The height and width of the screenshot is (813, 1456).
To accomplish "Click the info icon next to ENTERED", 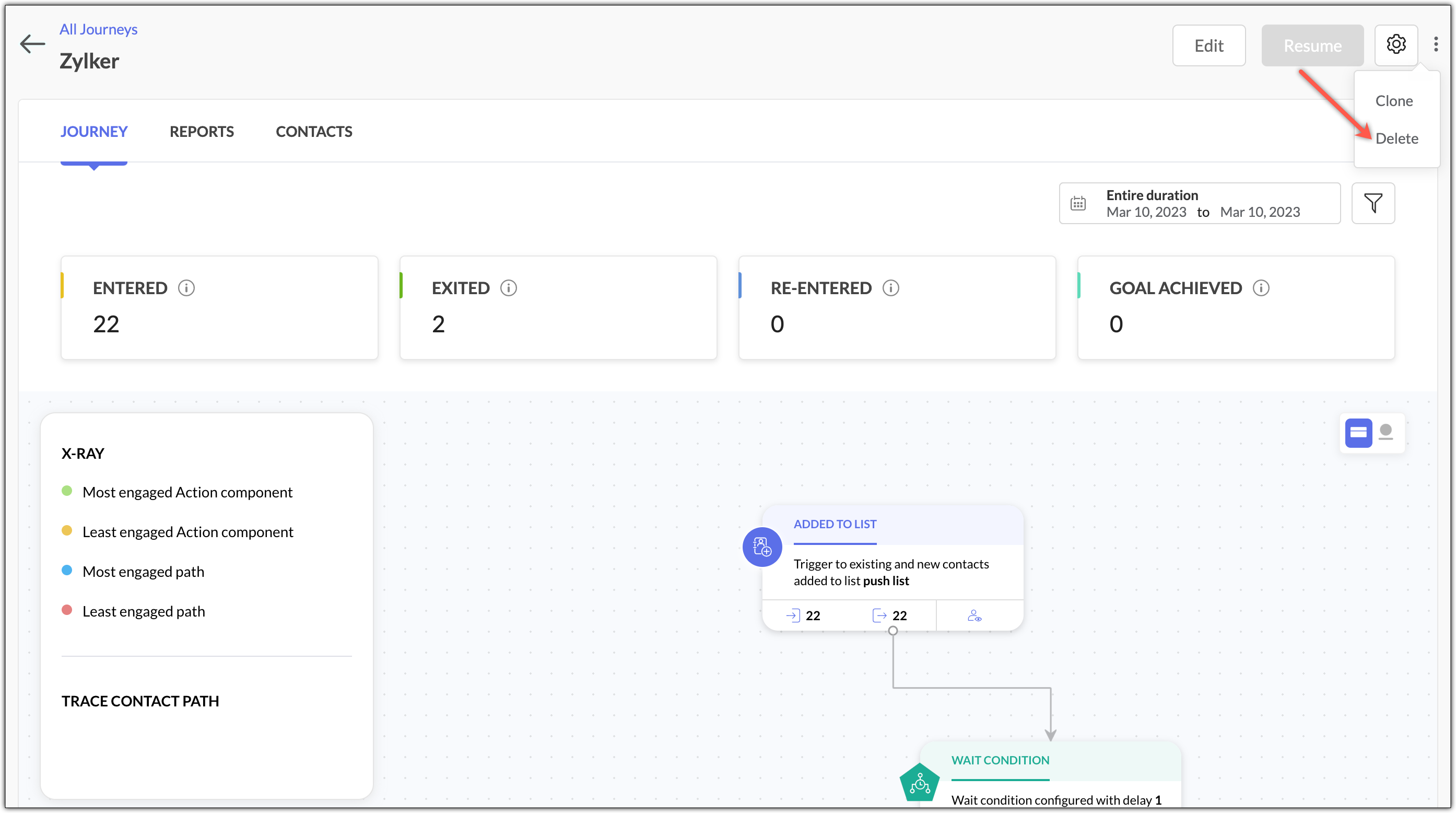I will [x=186, y=288].
